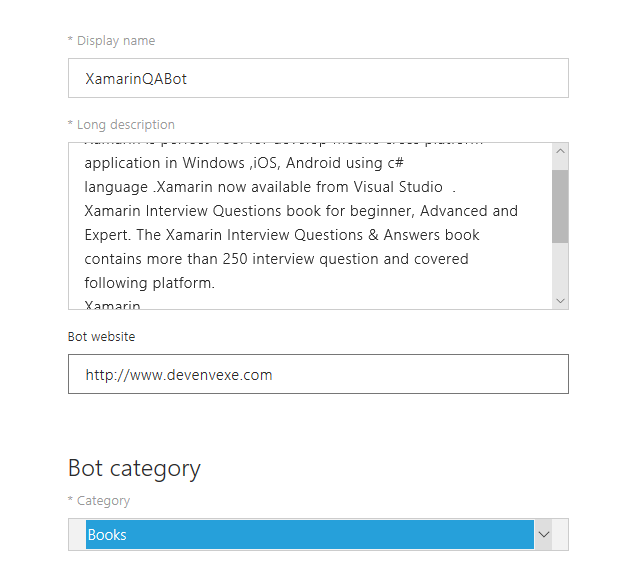This screenshot has width=636, height=564.
Task: Place cursor on "following platform." line
Action: coord(149,283)
